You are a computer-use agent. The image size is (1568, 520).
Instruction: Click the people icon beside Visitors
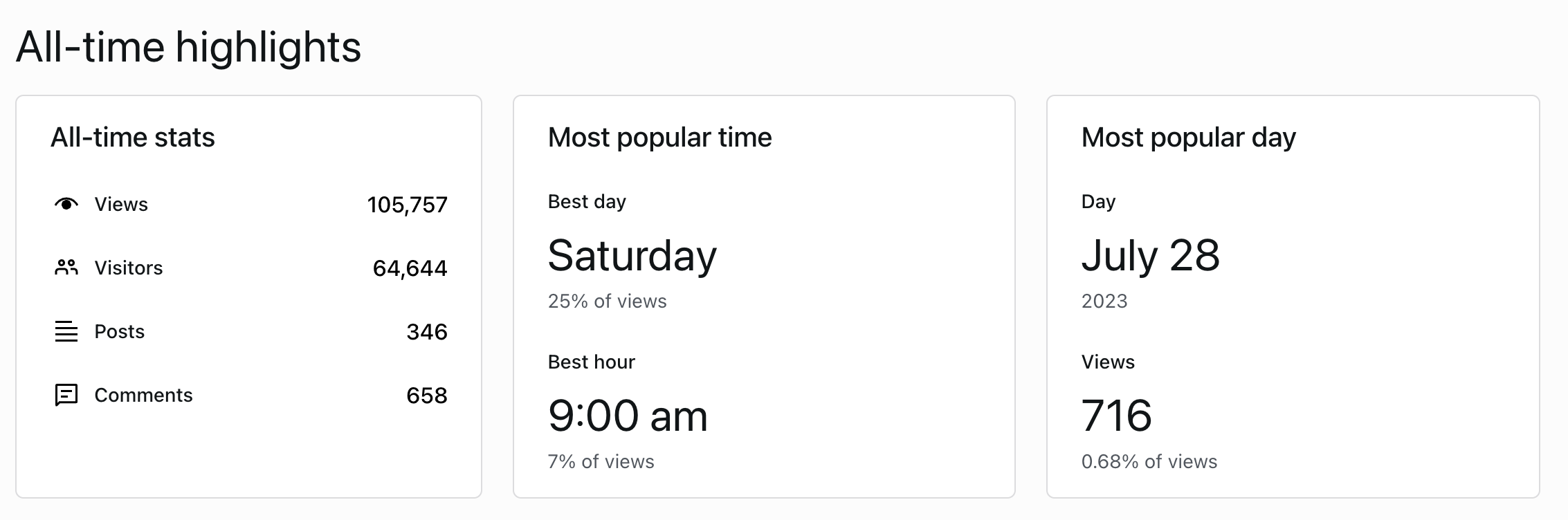coord(66,268)
